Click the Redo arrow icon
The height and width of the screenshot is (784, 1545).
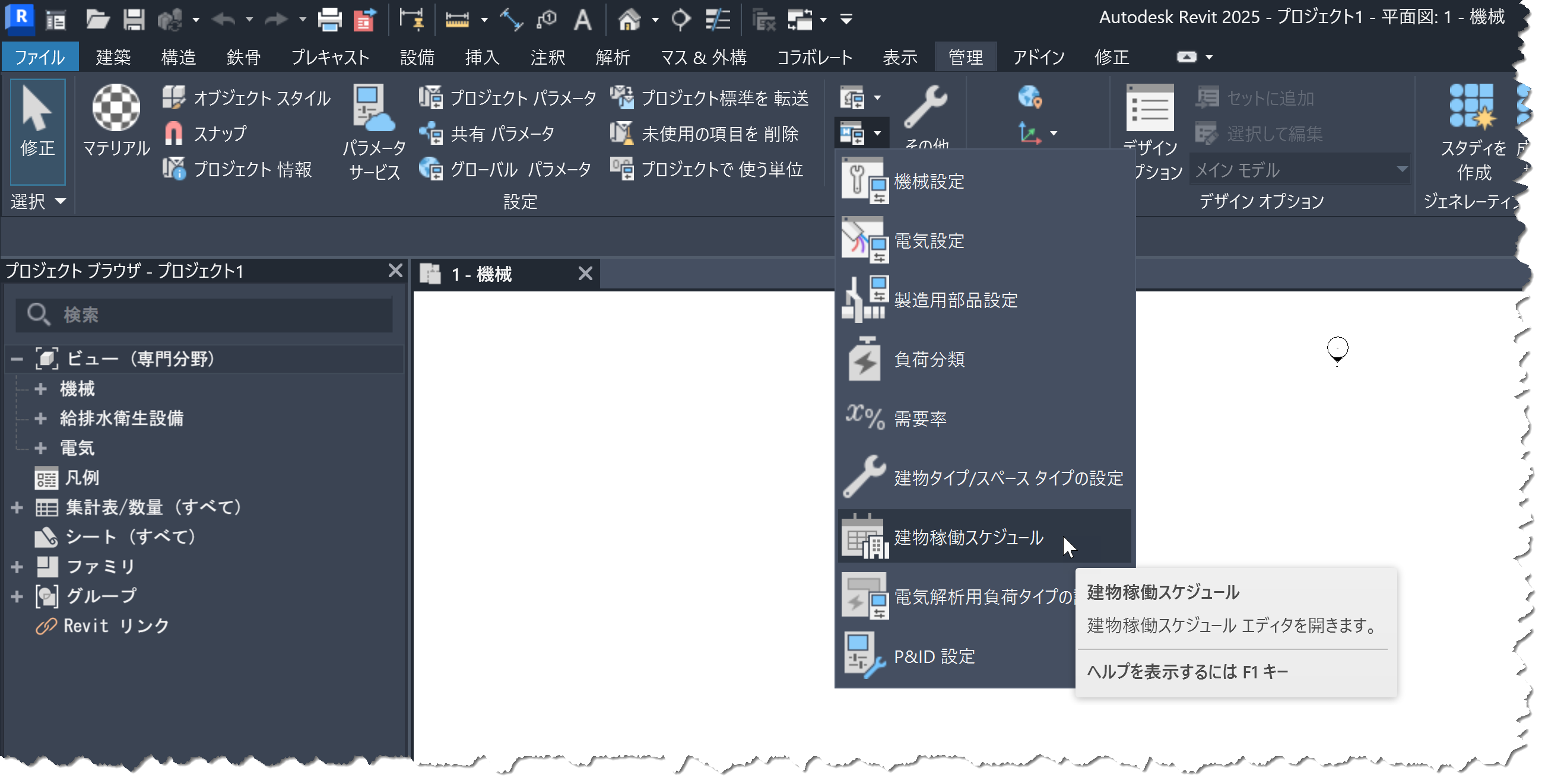tap(277, 19)
